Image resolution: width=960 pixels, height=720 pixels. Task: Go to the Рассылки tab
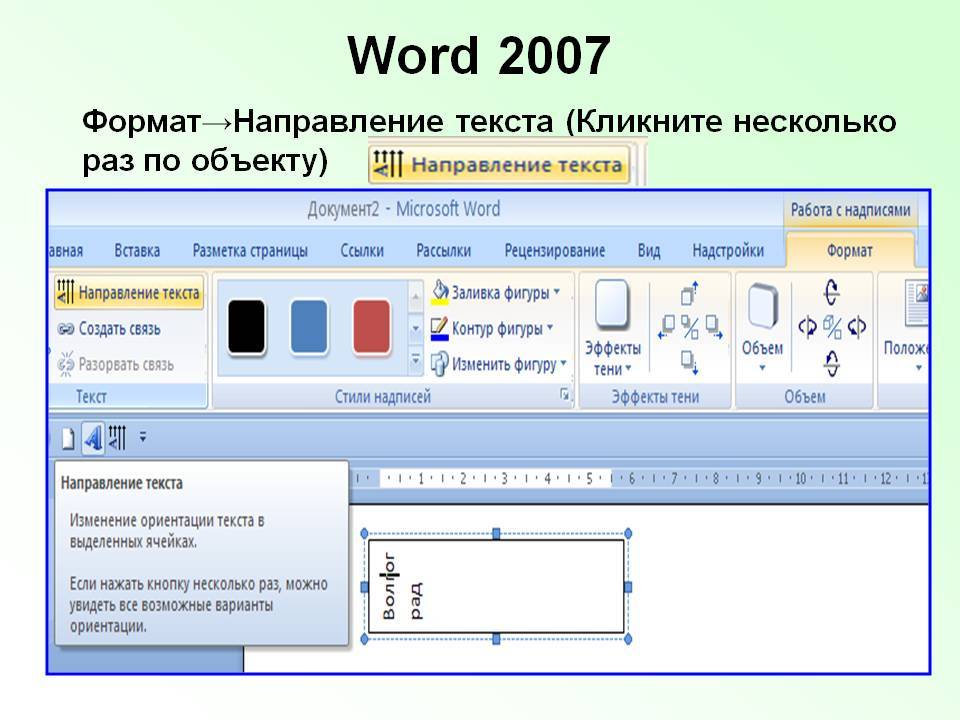click(x=443, y=250)
